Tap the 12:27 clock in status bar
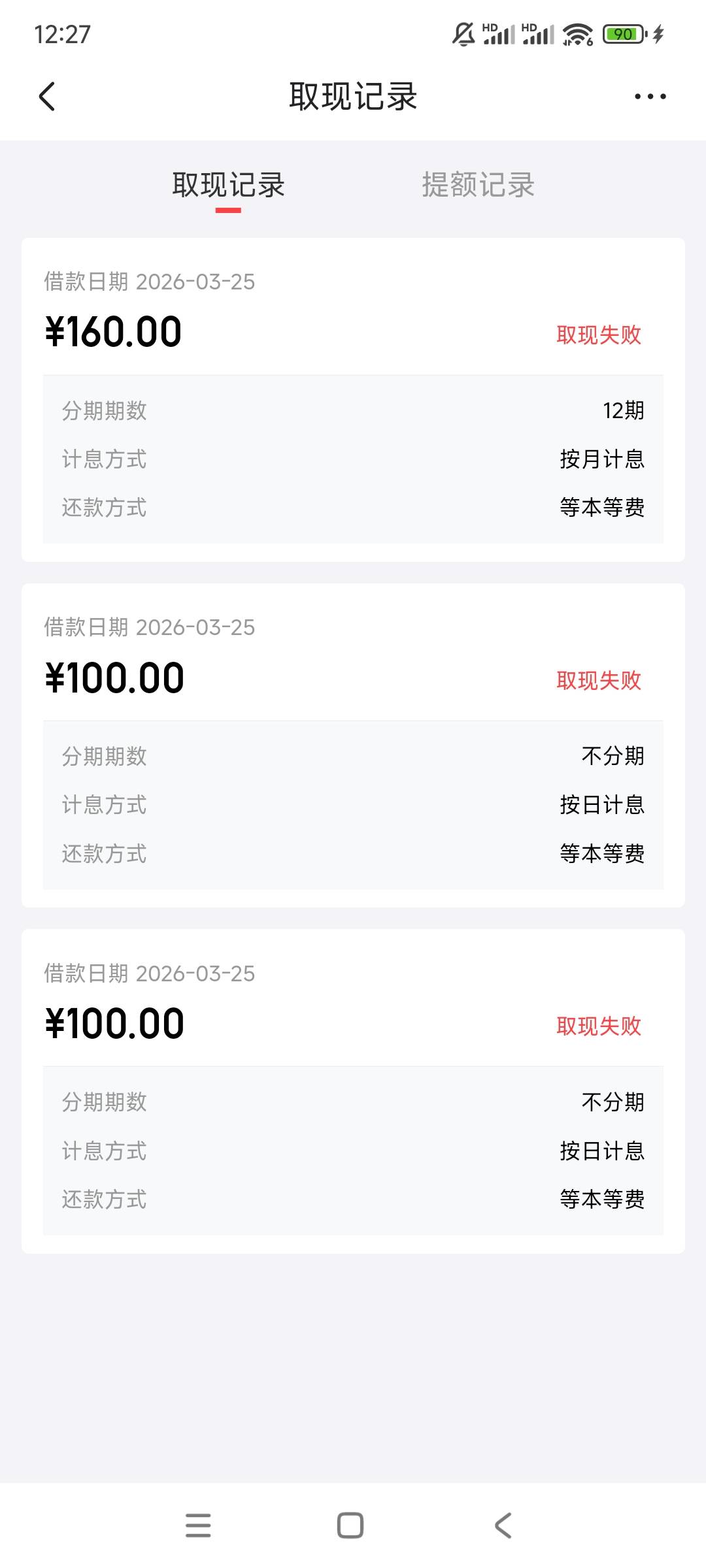Image resolution: width=706 pixels, height=1568 pixels. 62,34
